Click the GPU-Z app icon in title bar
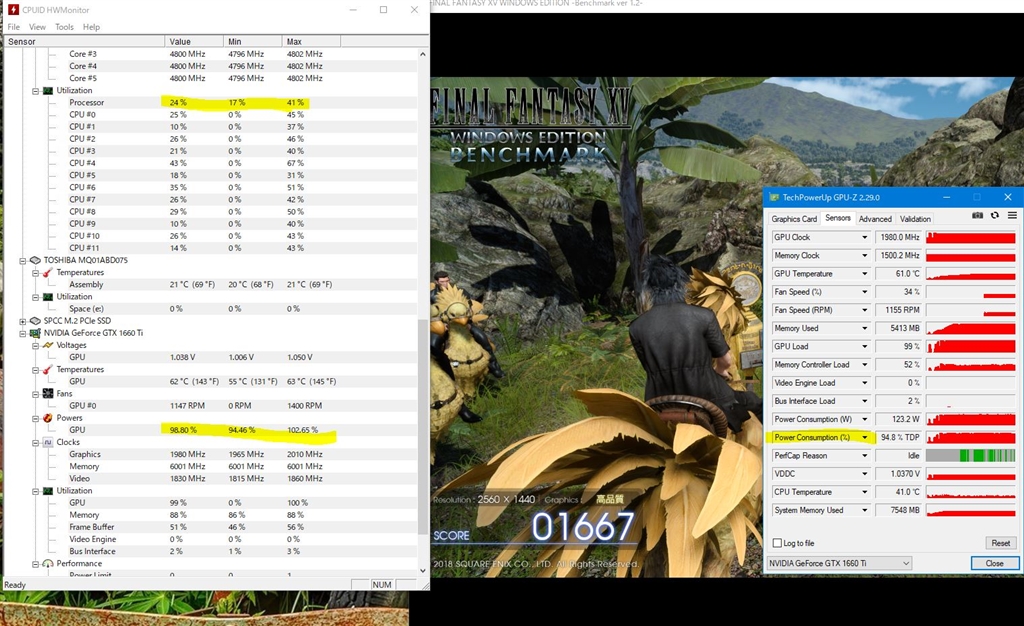The width and height of the screenshot is (1024, 626). pyautogui.click(x=774, y=197)
